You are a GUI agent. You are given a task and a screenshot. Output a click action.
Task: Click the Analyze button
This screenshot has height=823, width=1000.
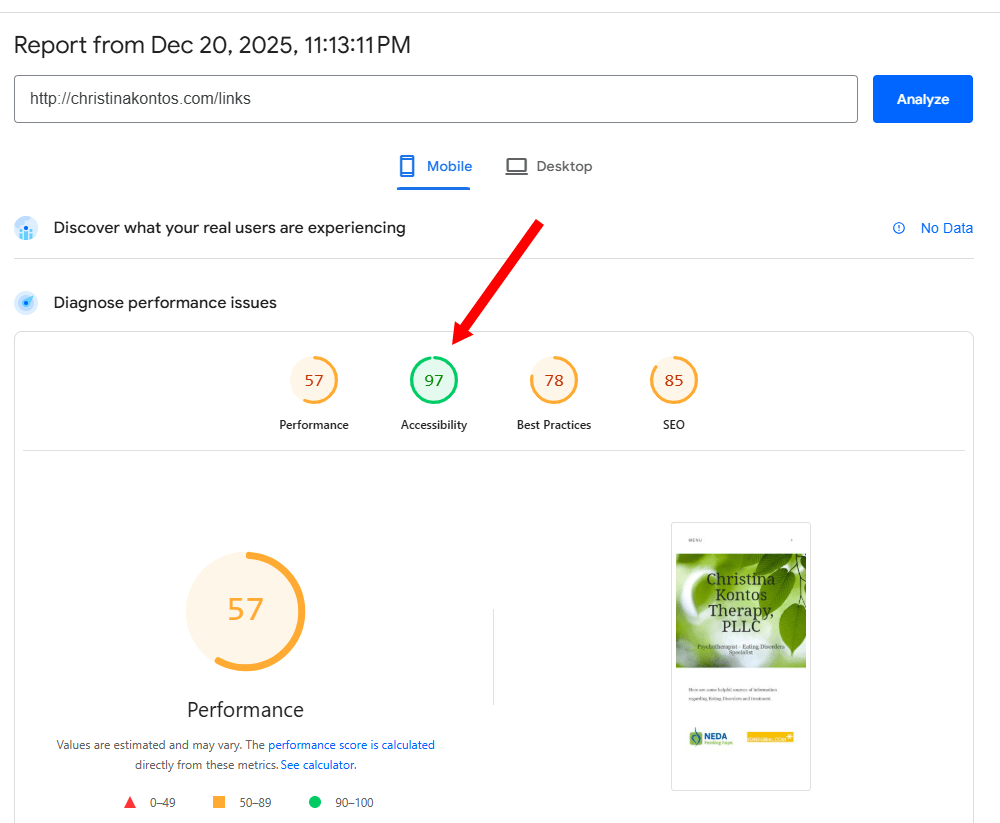[922, 99]
